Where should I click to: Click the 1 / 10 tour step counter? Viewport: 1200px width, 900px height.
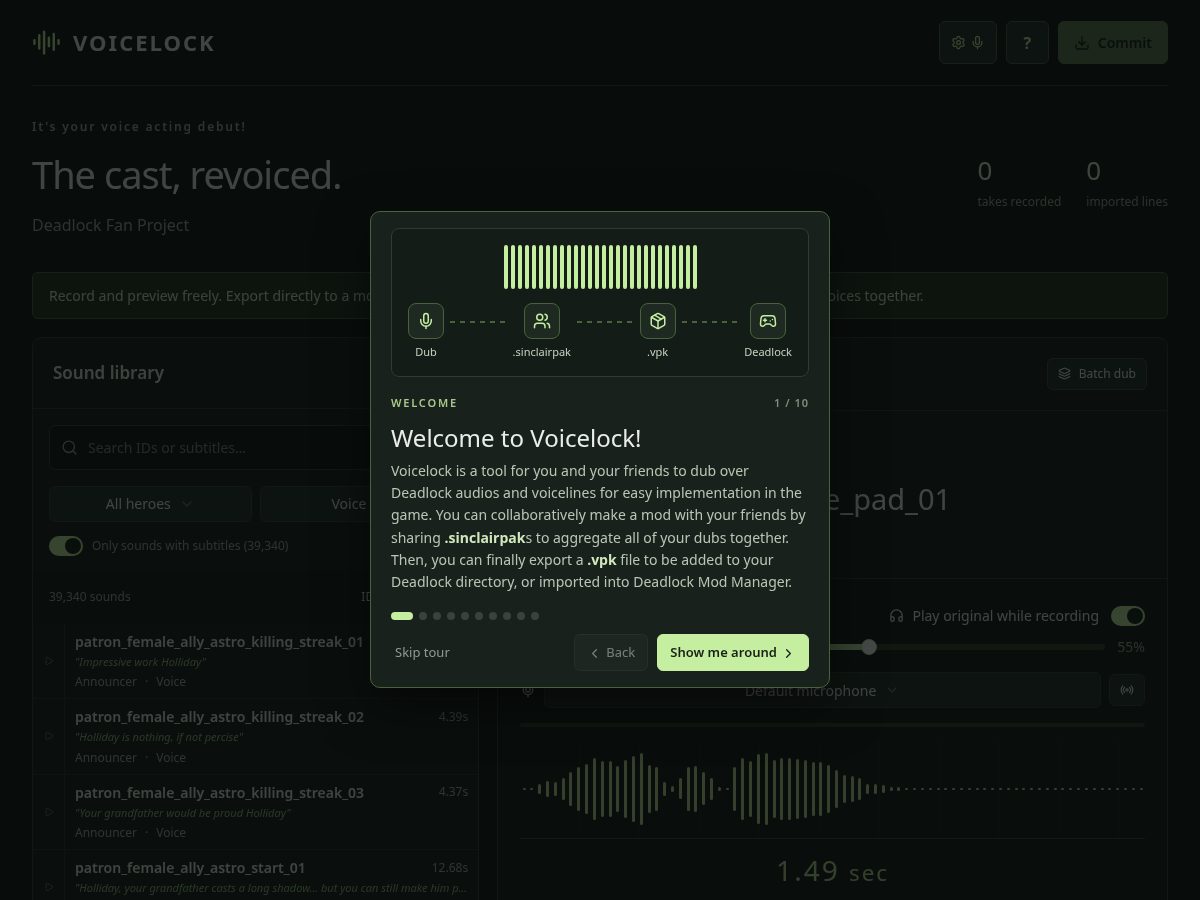pyautogui.click(x=791, y=403)
